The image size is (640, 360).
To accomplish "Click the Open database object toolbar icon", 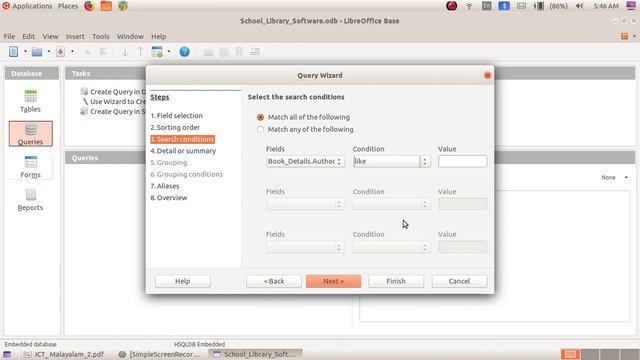I will 209,52.
